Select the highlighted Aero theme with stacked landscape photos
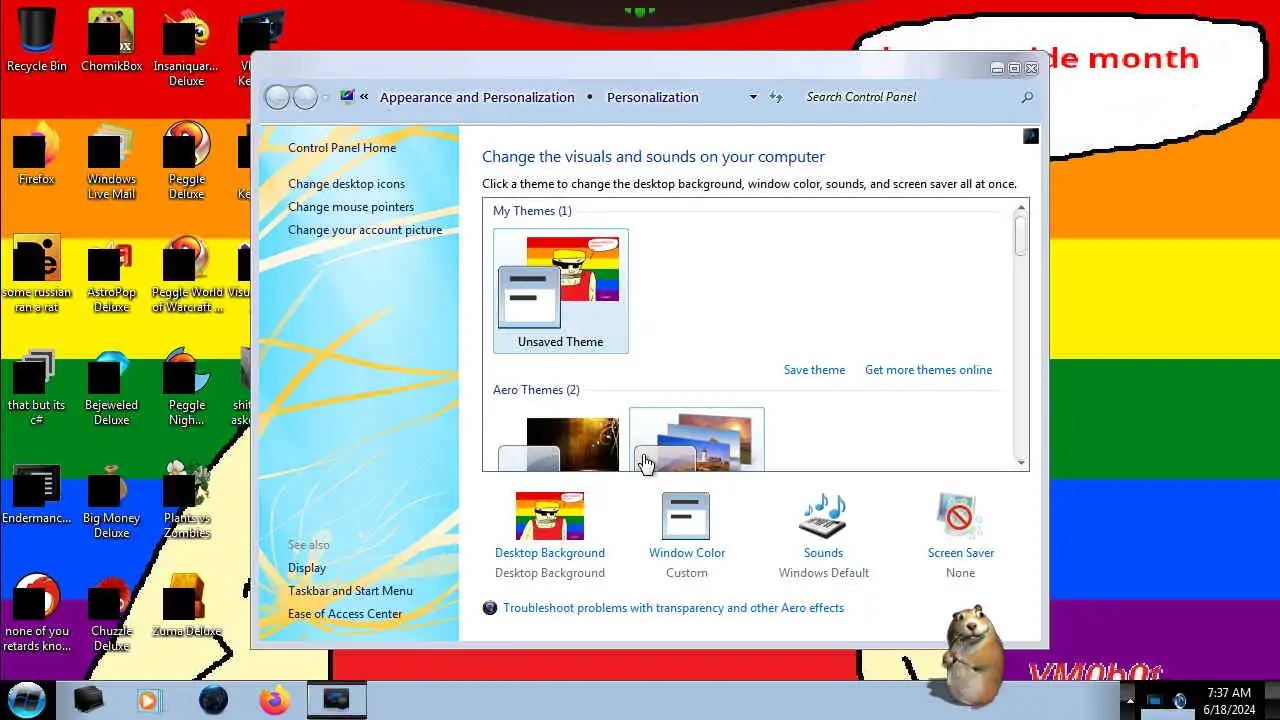Viewport: 1280px width, 720px height. coord(697,440)
